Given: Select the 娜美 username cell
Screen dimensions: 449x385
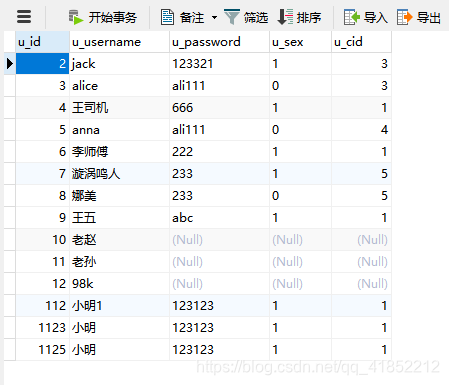Looking at the screenshot, I should tap(119, 196).
